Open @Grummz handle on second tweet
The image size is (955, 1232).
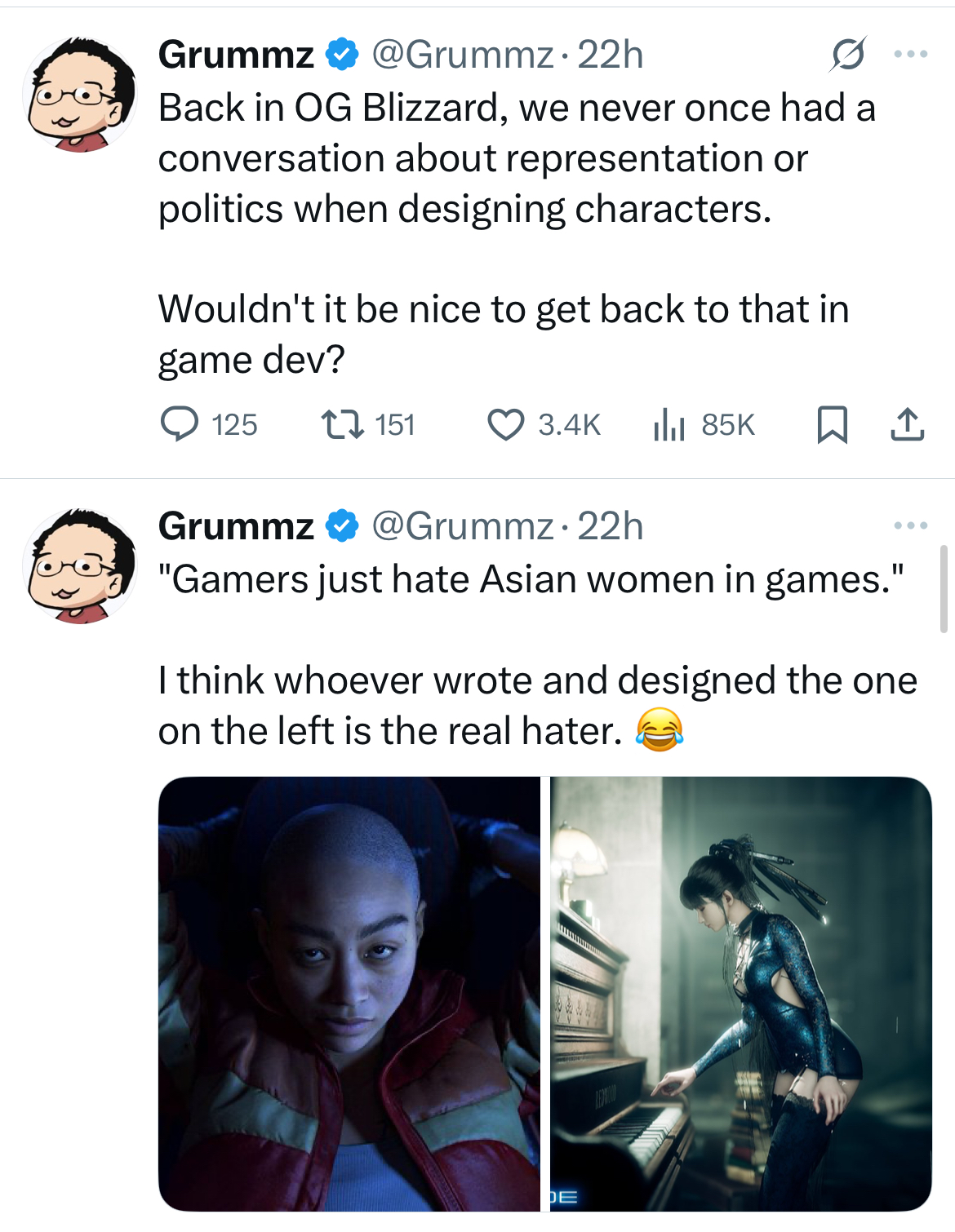463,526
